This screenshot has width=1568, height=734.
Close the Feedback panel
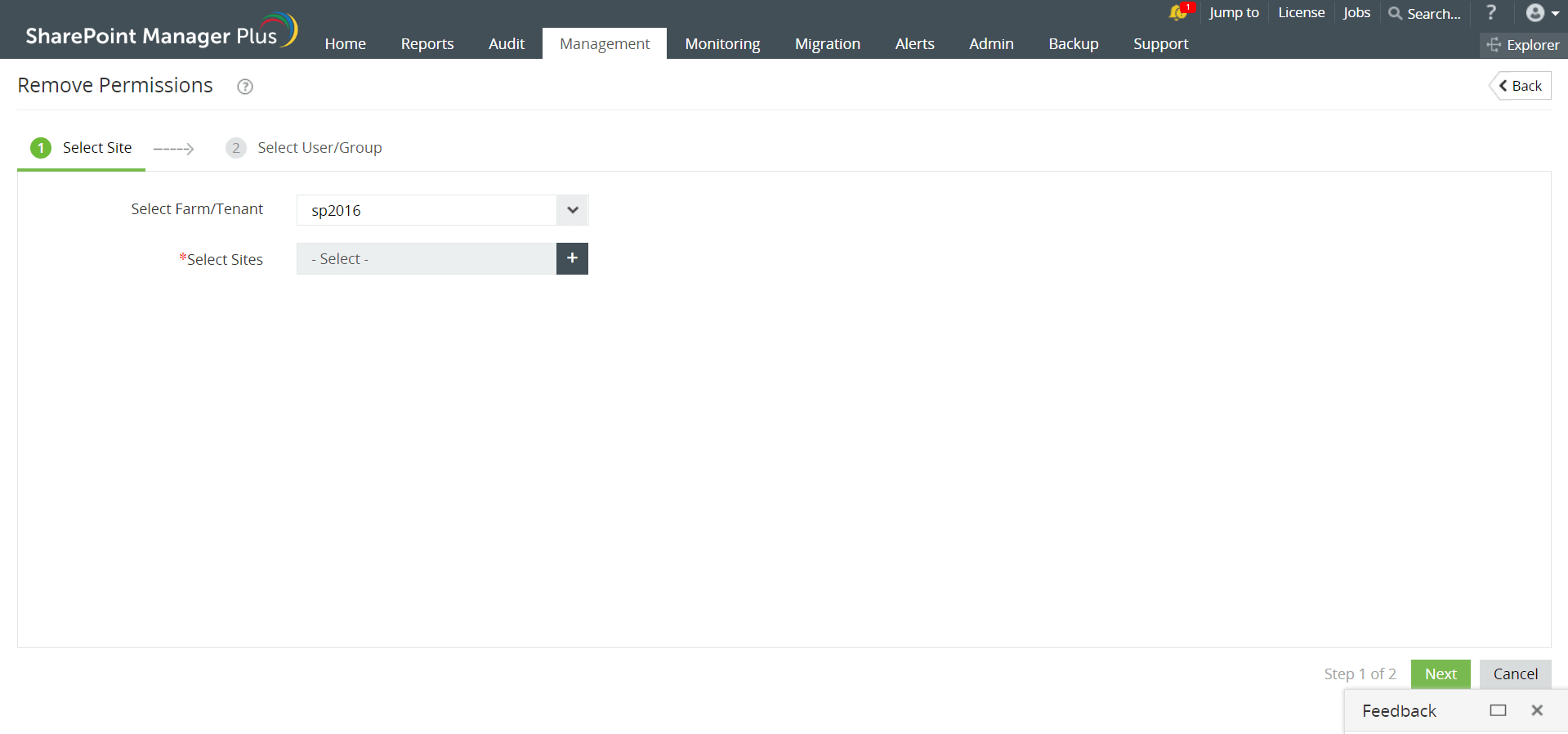click(x=1537, y=710)
